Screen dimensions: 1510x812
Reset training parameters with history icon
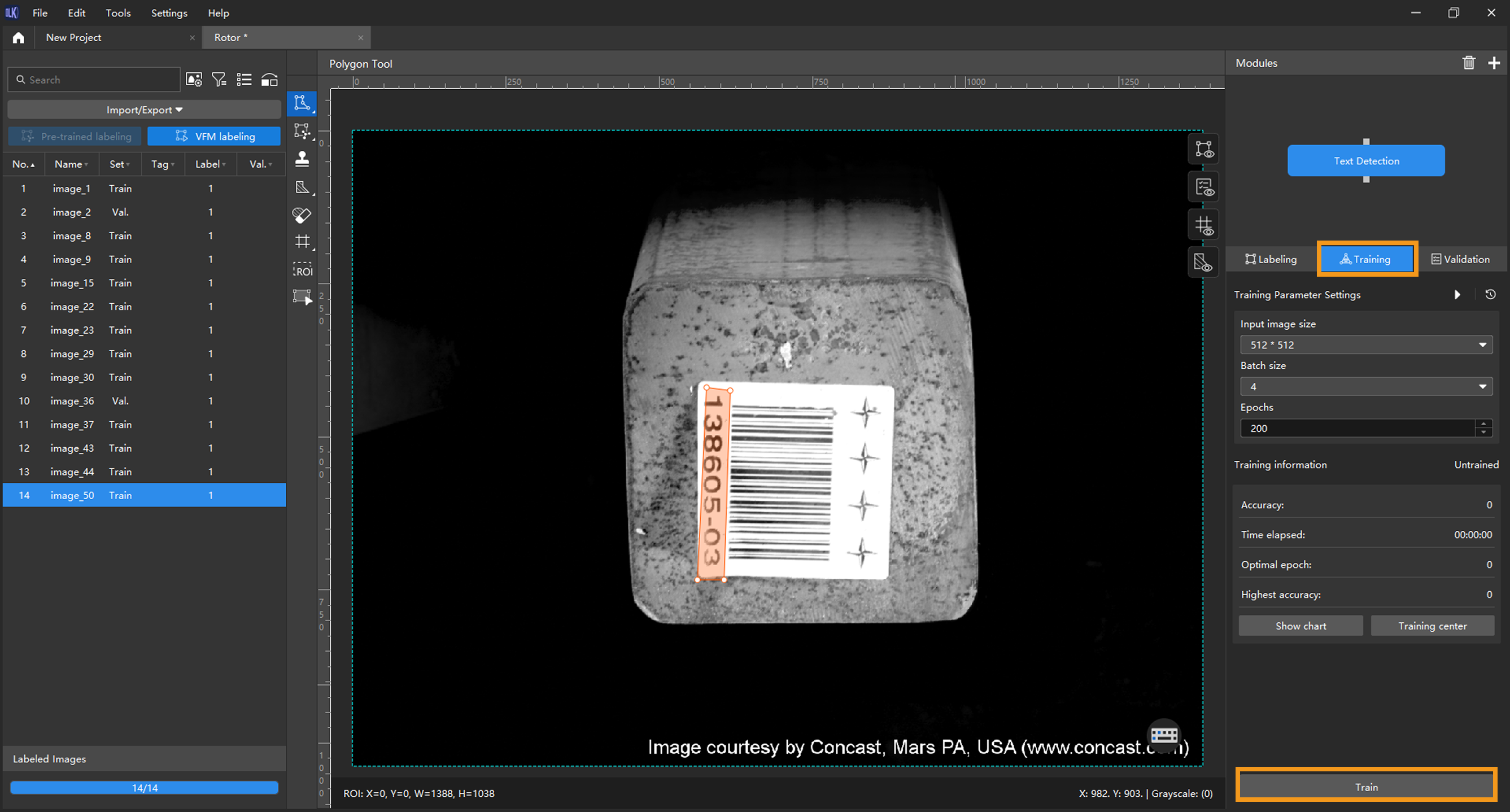point(1490,294)
